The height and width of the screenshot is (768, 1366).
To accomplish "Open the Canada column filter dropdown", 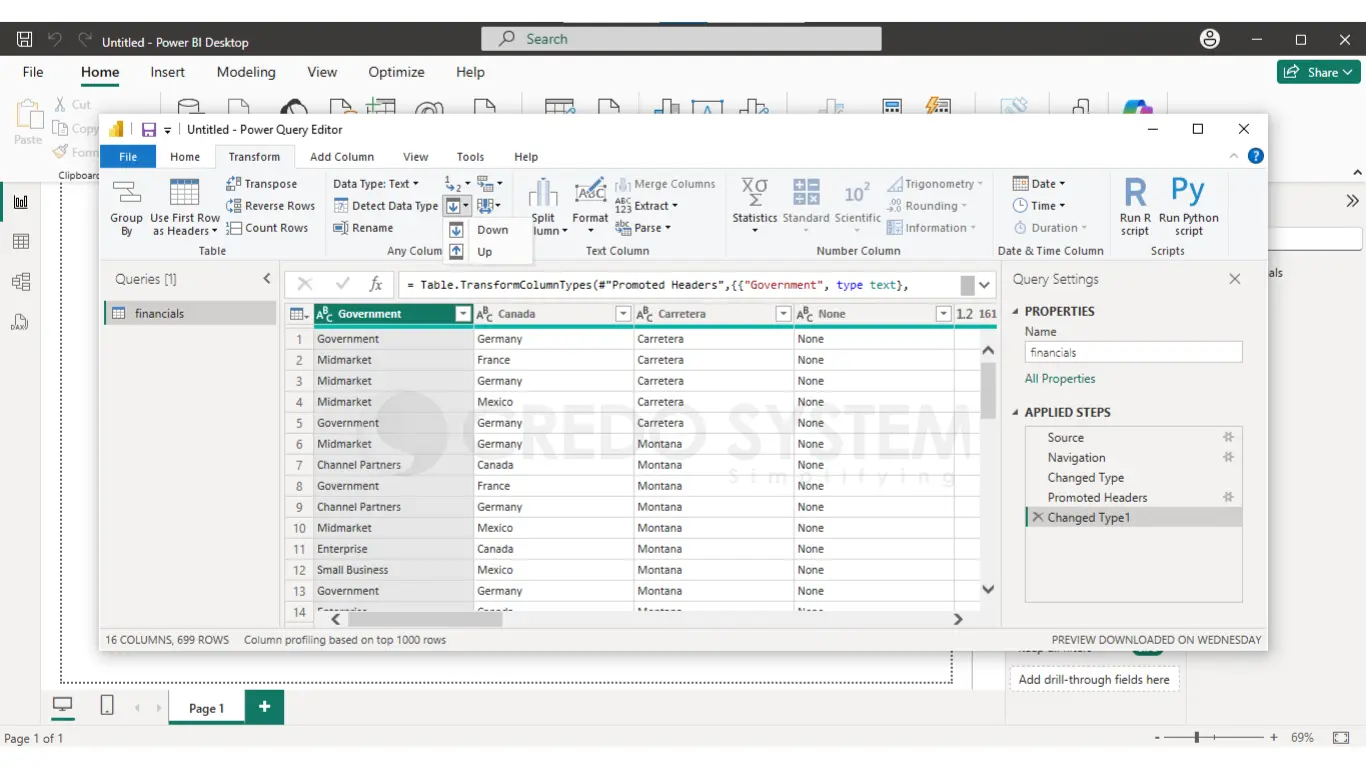I will pyautogui.click(x=623, y=314).
